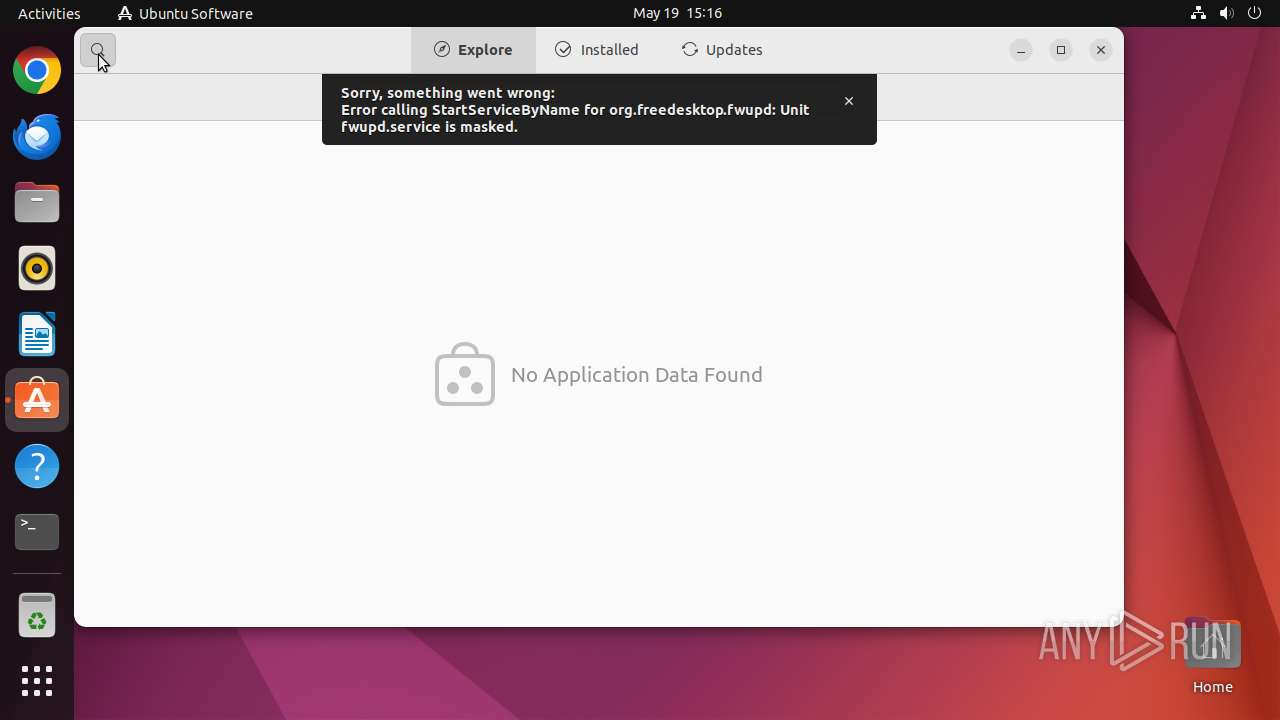The width and height of the screenshot is (1280, 720).
Task: Open the Activities overview
Action: click(49, 13)
